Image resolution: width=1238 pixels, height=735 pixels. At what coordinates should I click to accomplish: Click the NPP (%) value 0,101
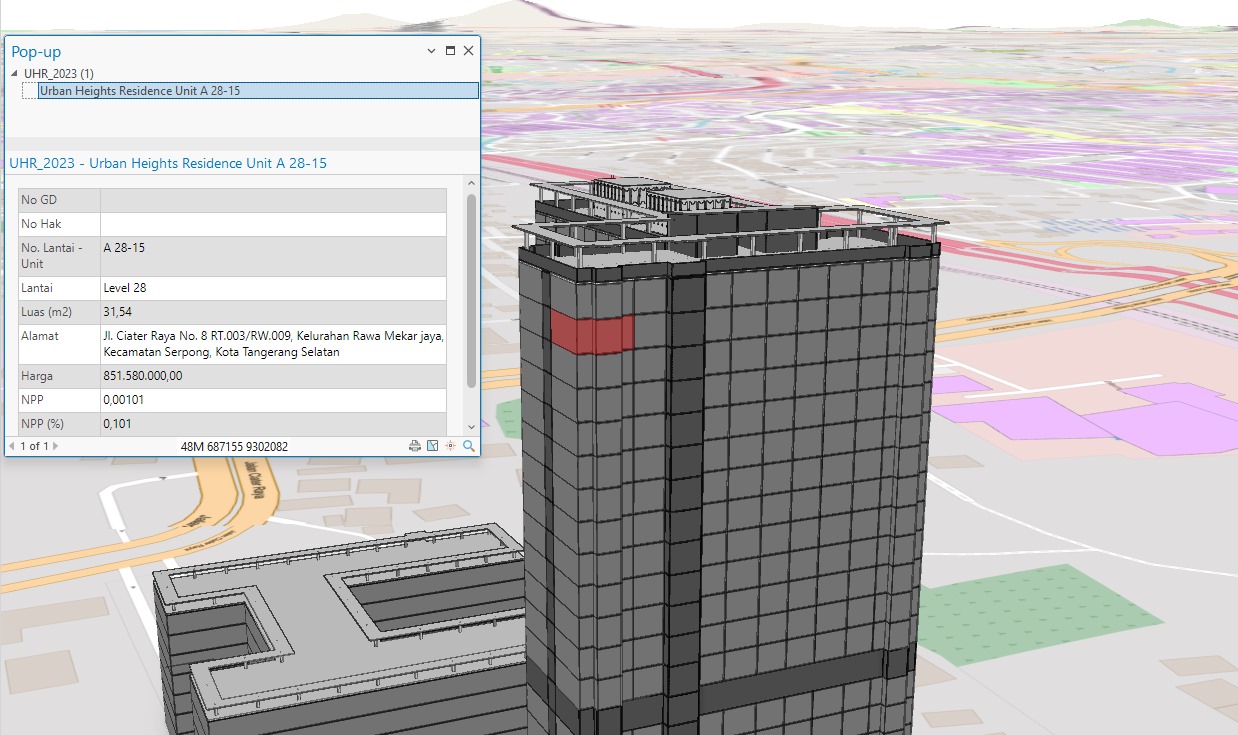[117, 424]
